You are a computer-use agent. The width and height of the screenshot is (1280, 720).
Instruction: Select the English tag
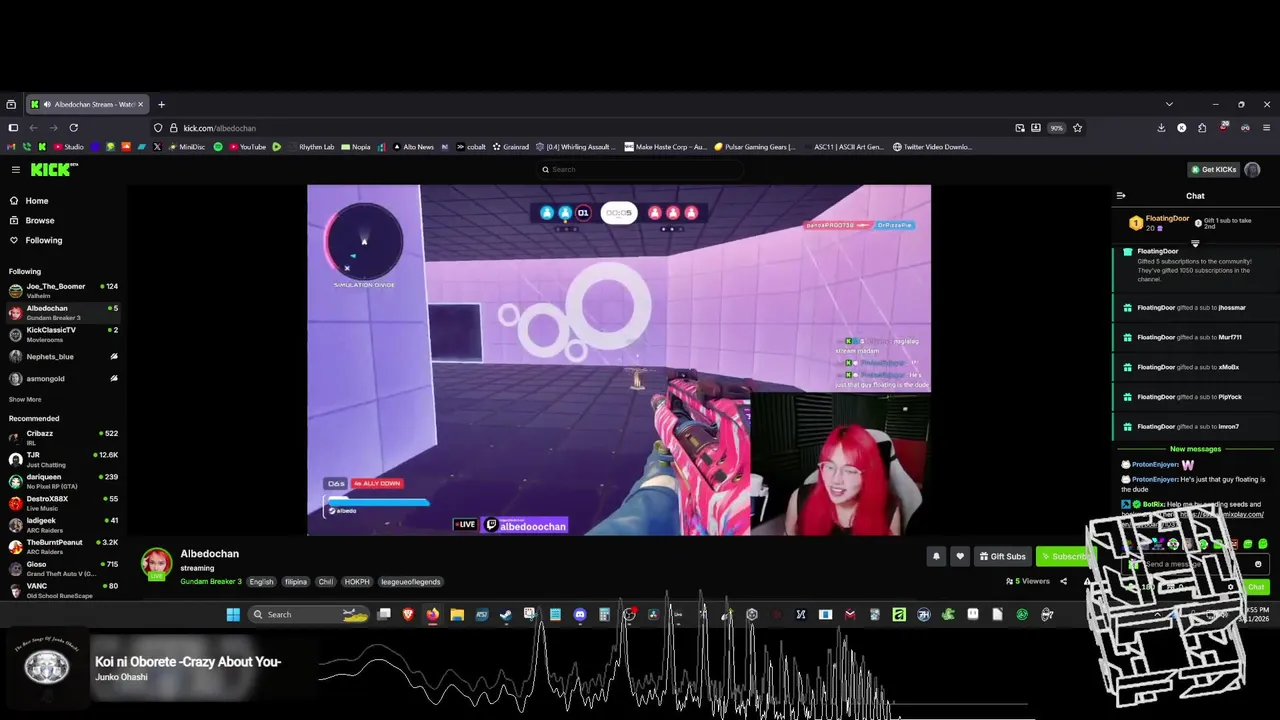click(261, 581)
